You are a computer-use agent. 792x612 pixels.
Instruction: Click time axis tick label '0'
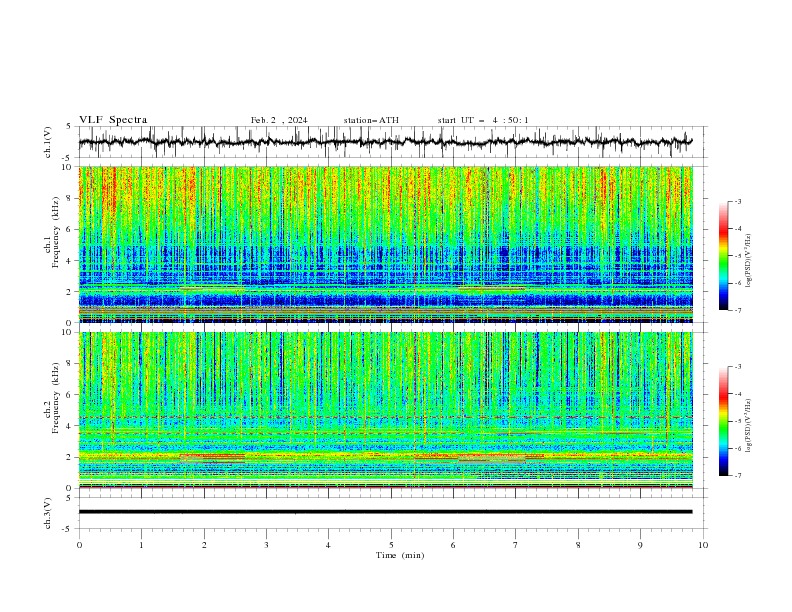click(79, 545)
